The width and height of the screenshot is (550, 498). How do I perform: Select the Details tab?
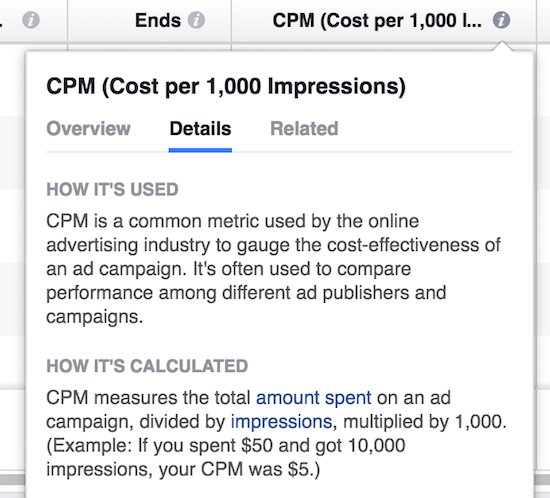pos(200,128)
